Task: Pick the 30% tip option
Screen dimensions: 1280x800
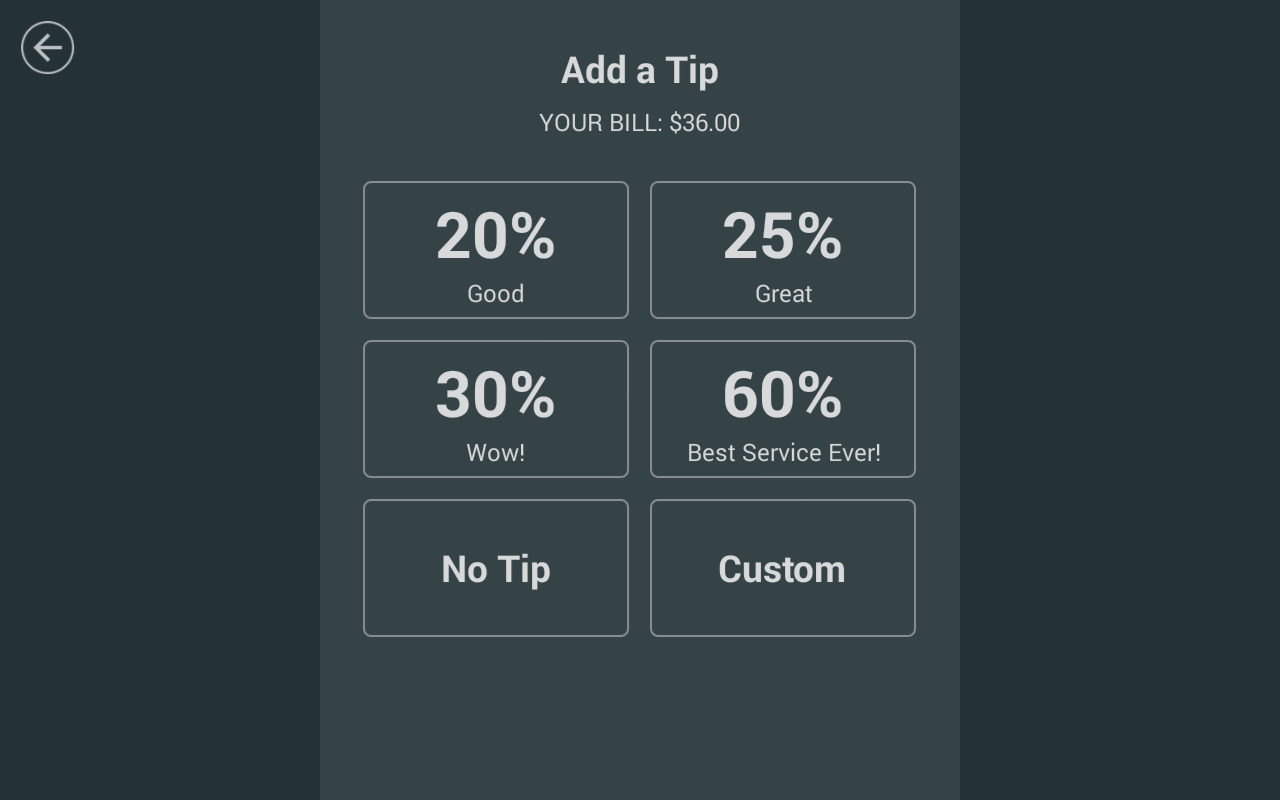Action: (495, 409)
